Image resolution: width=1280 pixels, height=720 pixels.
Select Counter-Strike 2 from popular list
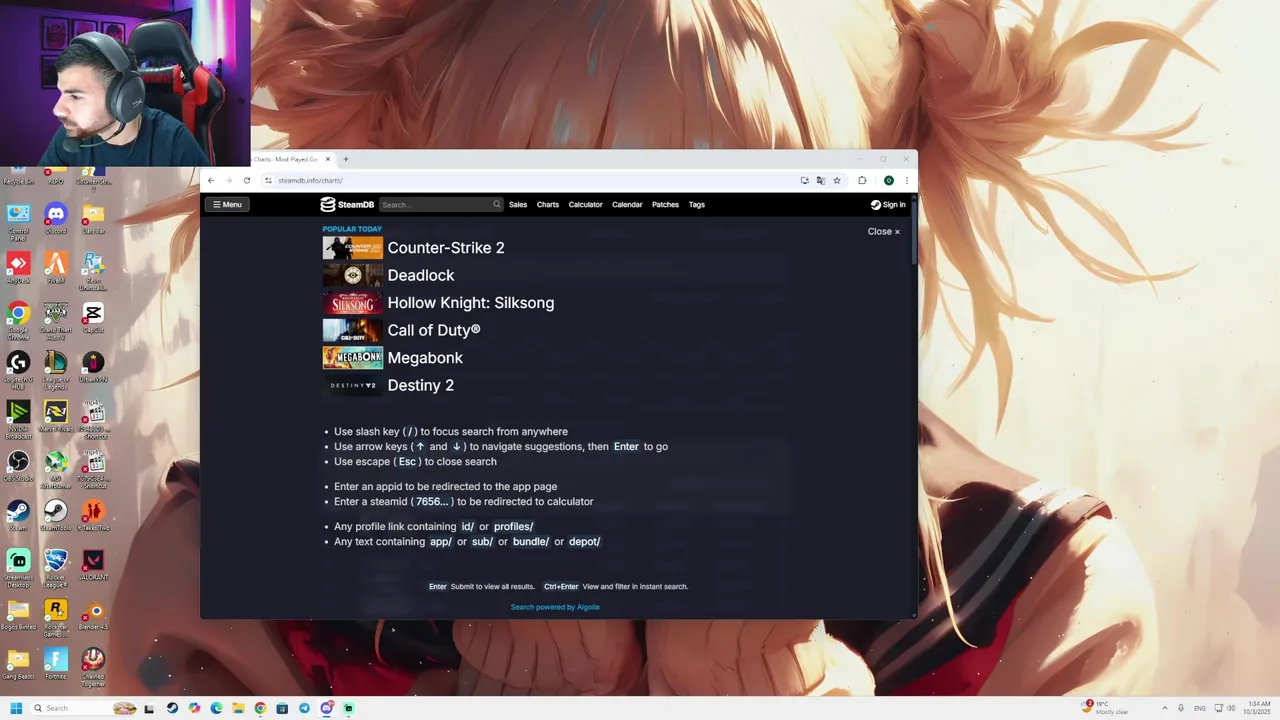446,248
